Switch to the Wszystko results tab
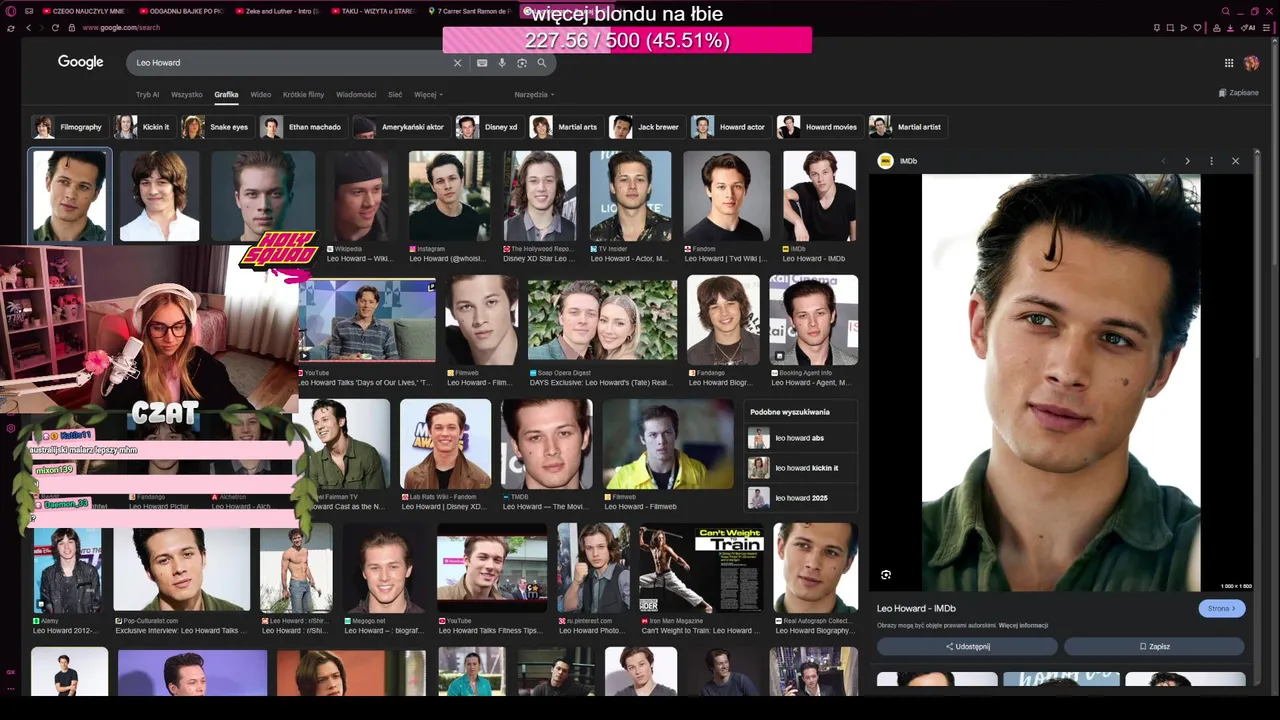1280x720 pixels. 187,95
